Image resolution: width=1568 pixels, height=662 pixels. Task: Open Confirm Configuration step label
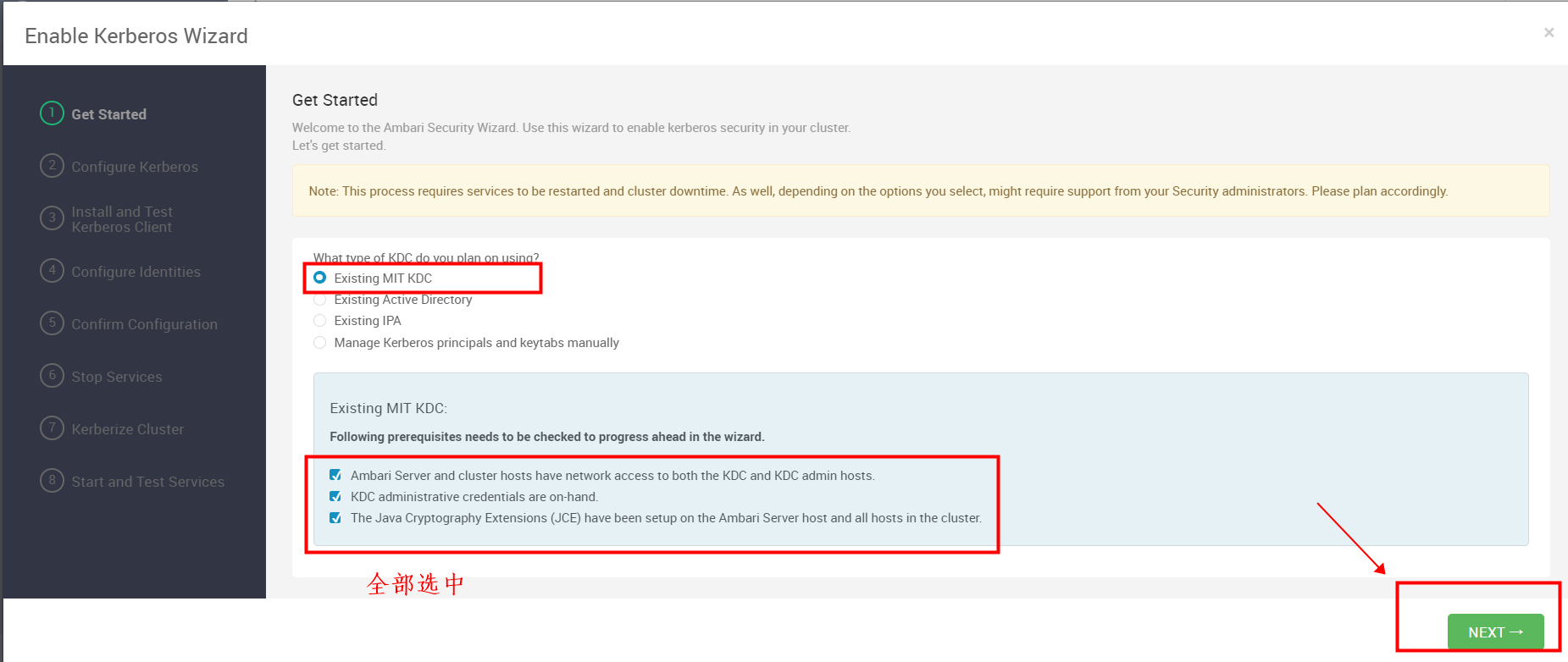144,324
